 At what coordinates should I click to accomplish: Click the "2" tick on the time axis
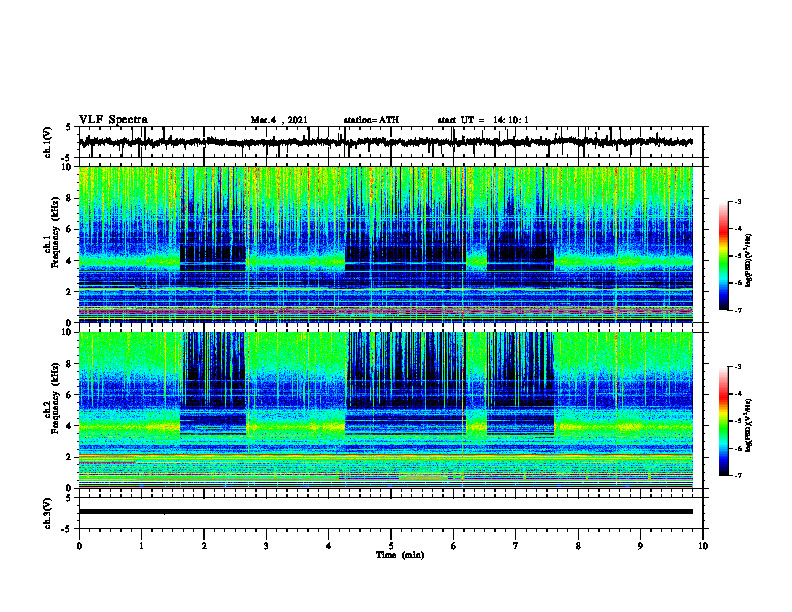tap(204, 546)
